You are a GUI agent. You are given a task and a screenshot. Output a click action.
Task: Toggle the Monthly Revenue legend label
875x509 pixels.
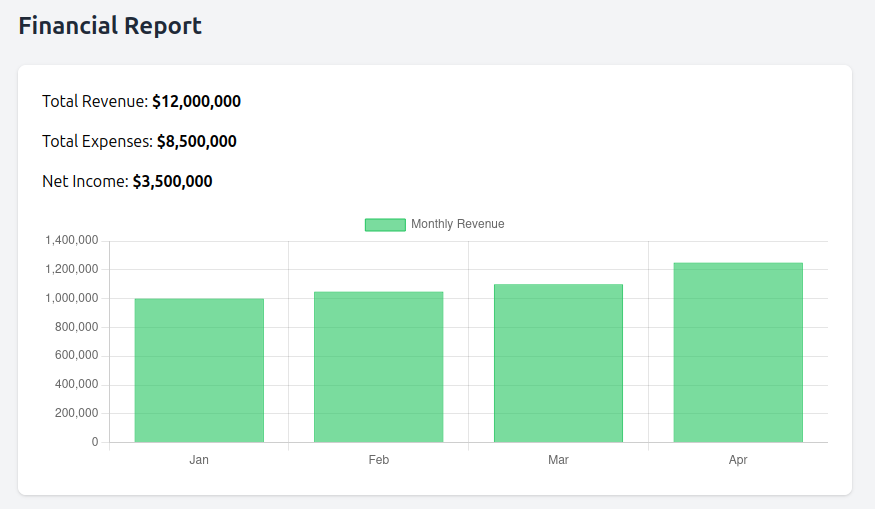coord(457,224)
